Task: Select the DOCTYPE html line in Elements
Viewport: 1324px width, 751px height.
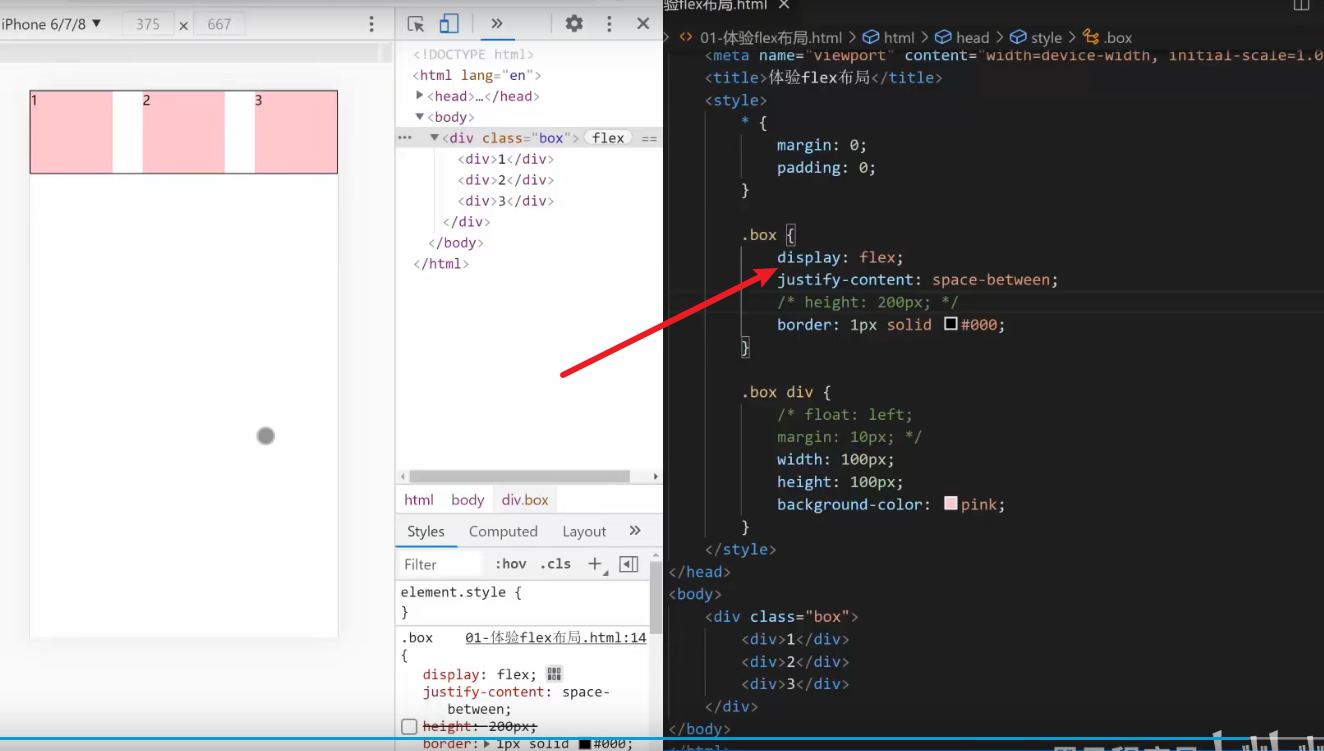Action: click(474, 54)
